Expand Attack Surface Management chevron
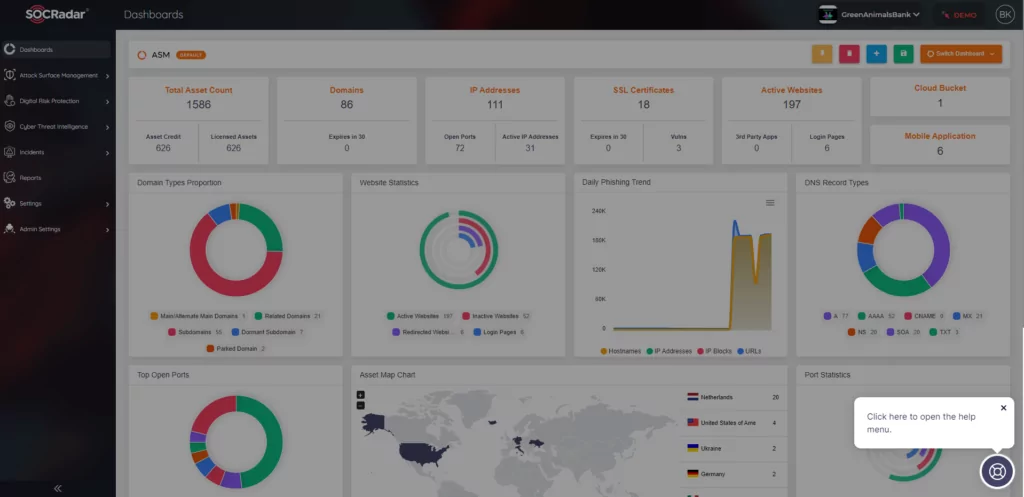Screen dimensions: 1024x497 coord(107,76)
